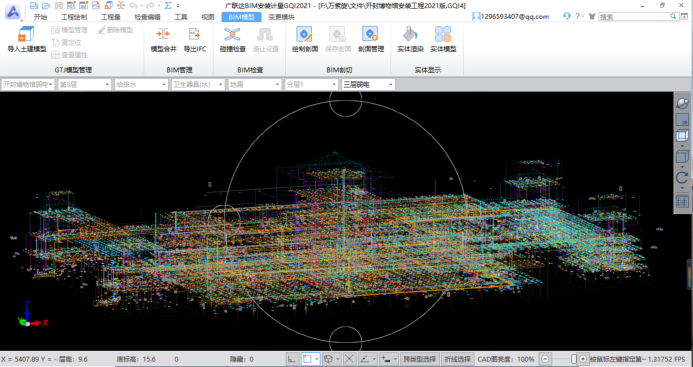Viewport: 693px width, 367px height.
Task: Toggle the 折线选择 polyline selection mode
Action: [x=457, y=359]
